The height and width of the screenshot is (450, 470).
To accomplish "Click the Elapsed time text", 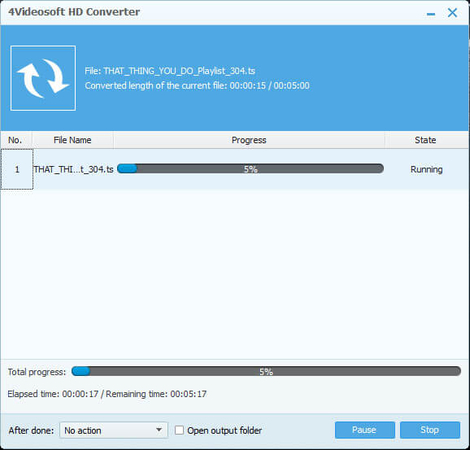I will click(53, 394).
